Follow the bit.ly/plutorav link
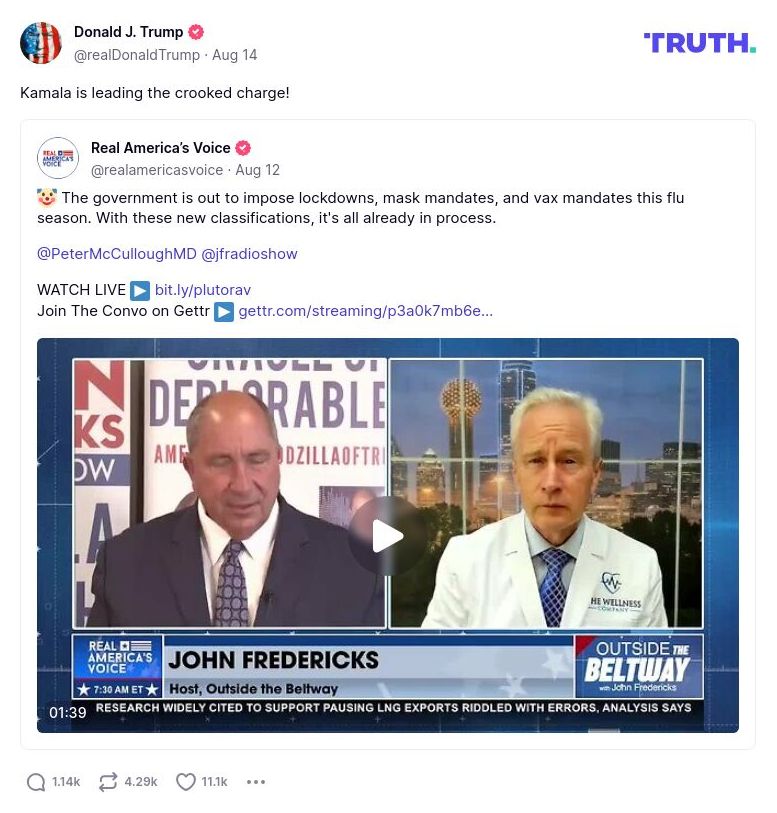The image size is (777, 813). [203, 290]
